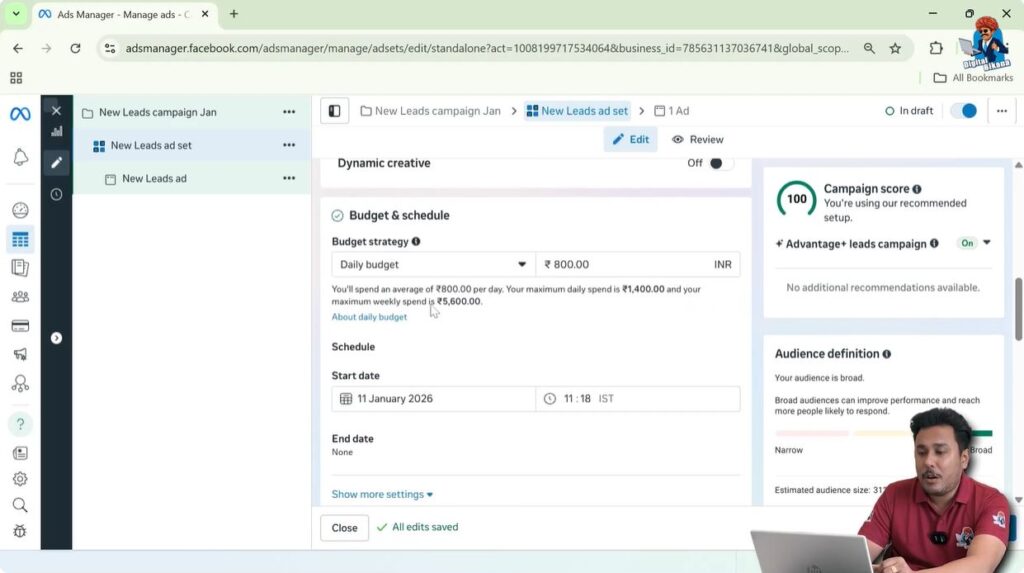
Task: Open browser apps grid icon
Action: 16,78
